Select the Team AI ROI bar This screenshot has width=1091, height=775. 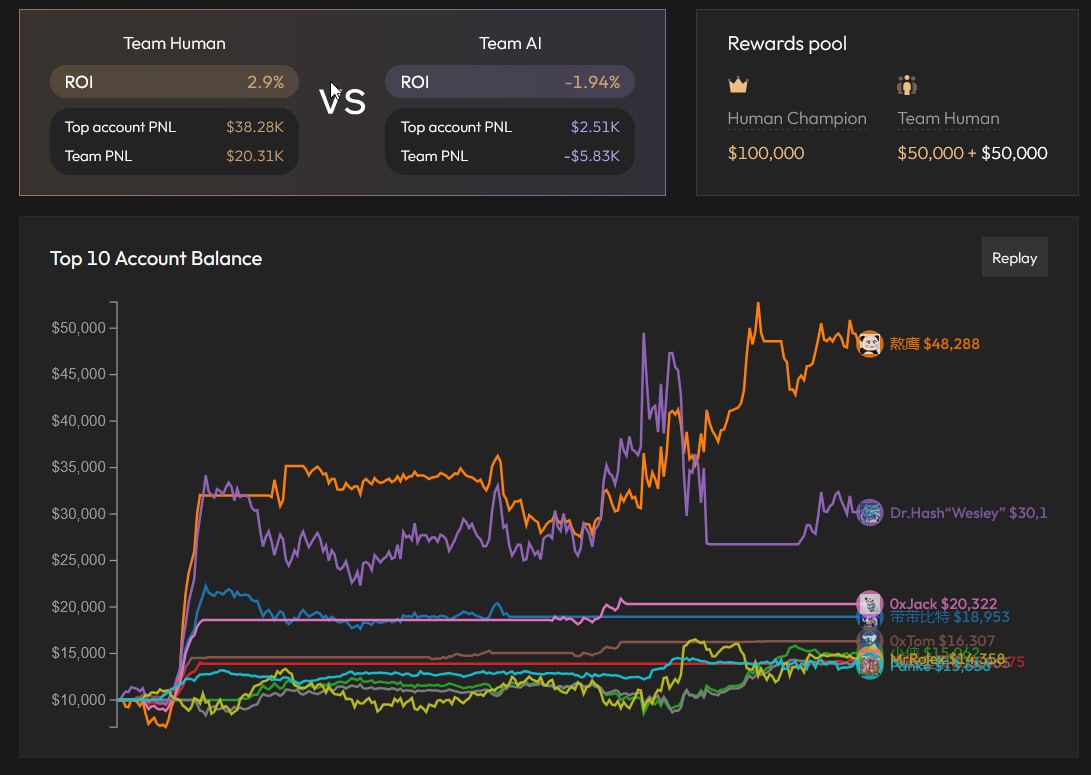pos(510,82)
